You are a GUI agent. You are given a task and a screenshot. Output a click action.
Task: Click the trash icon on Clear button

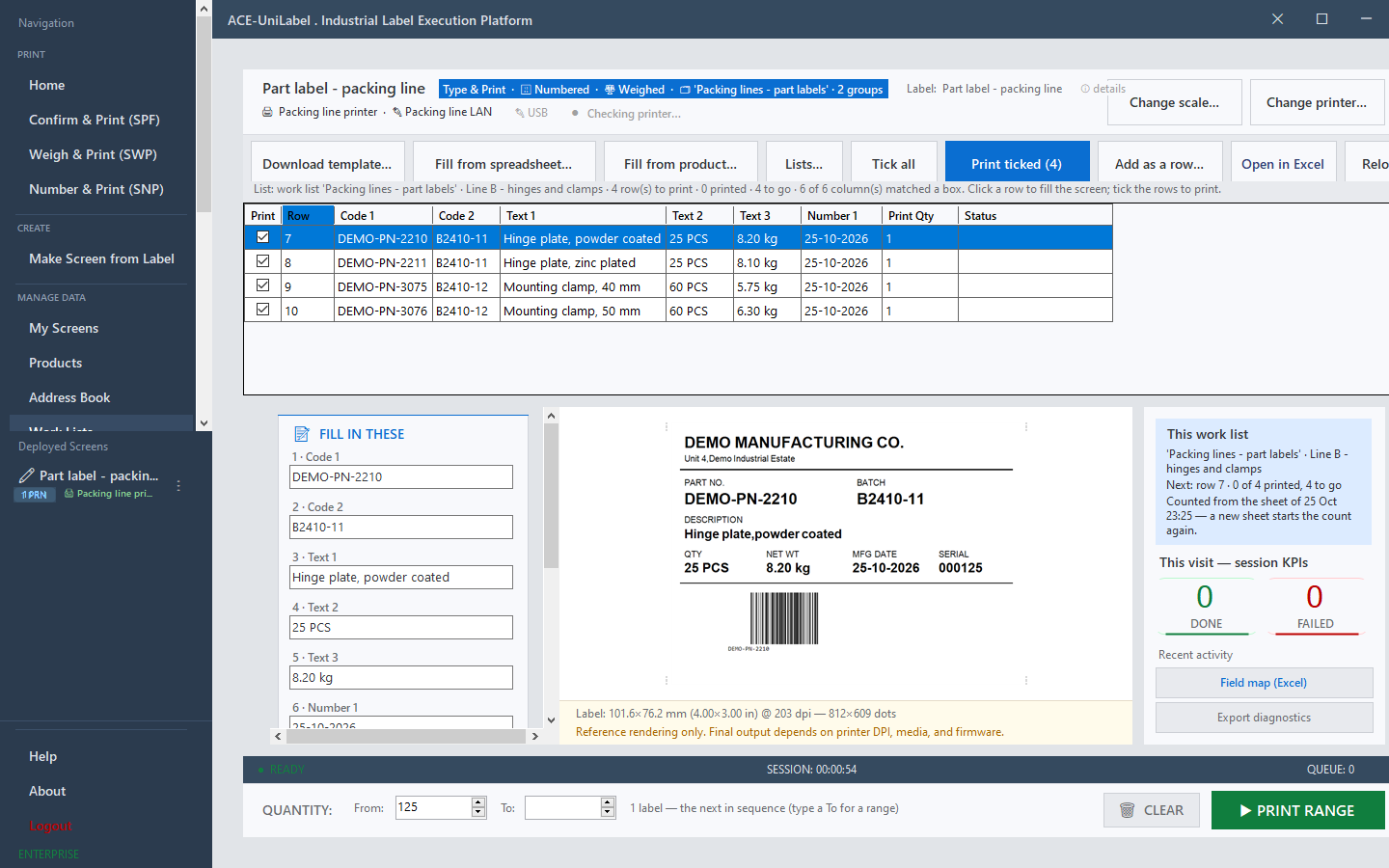pos(1127,810)
